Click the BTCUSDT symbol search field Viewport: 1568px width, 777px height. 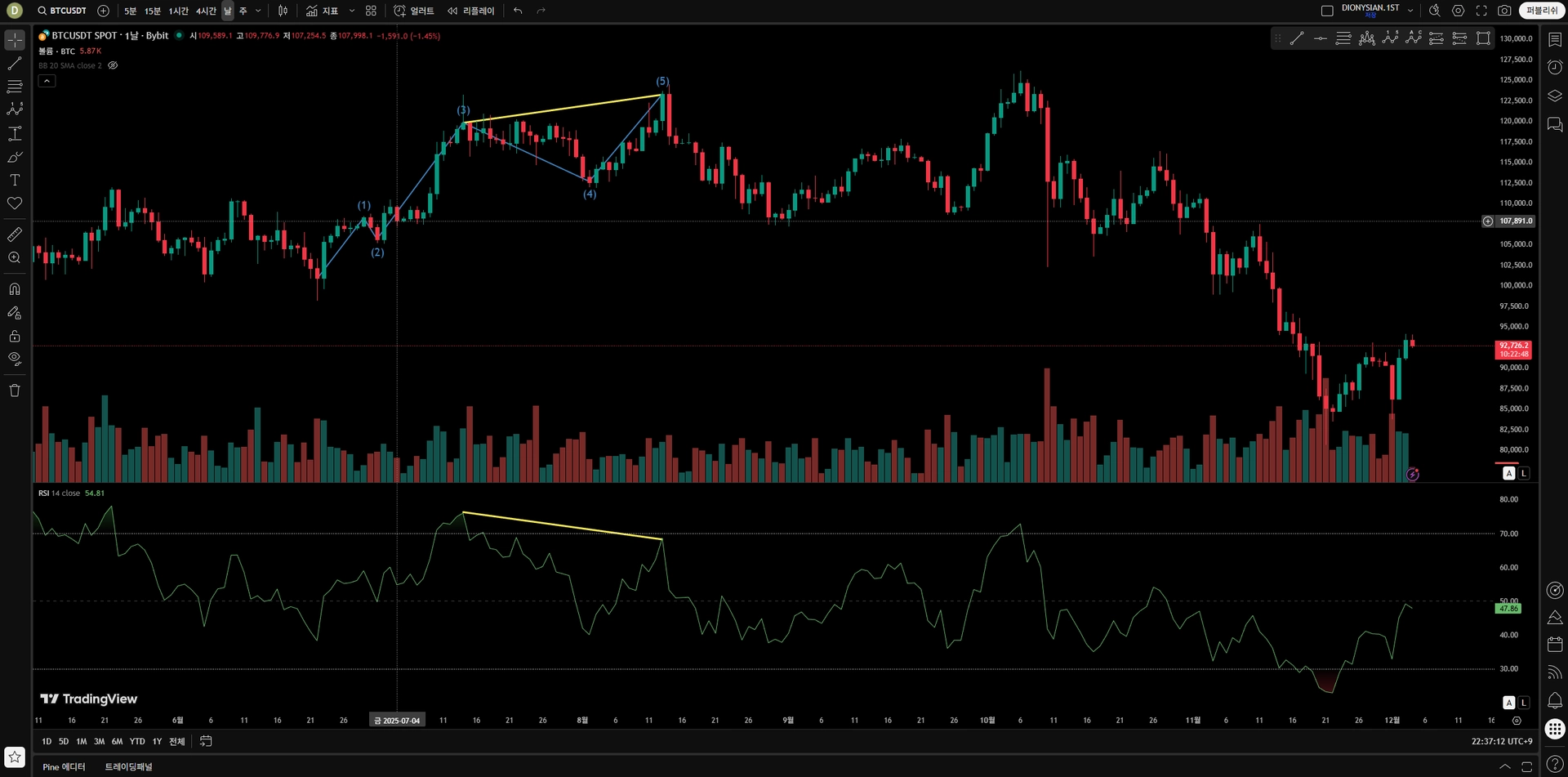point(62,11)
